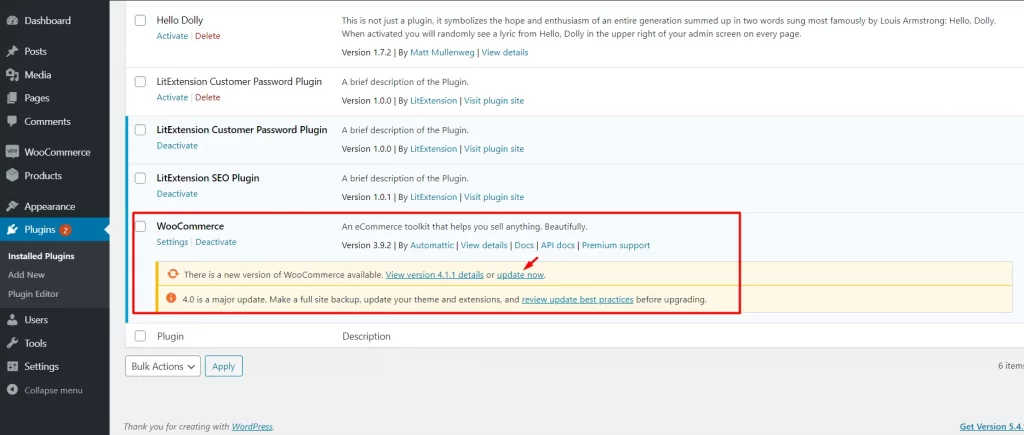Click the Settings sliders icon
This screenshot has height=435, width=1024.
[12, 366]
